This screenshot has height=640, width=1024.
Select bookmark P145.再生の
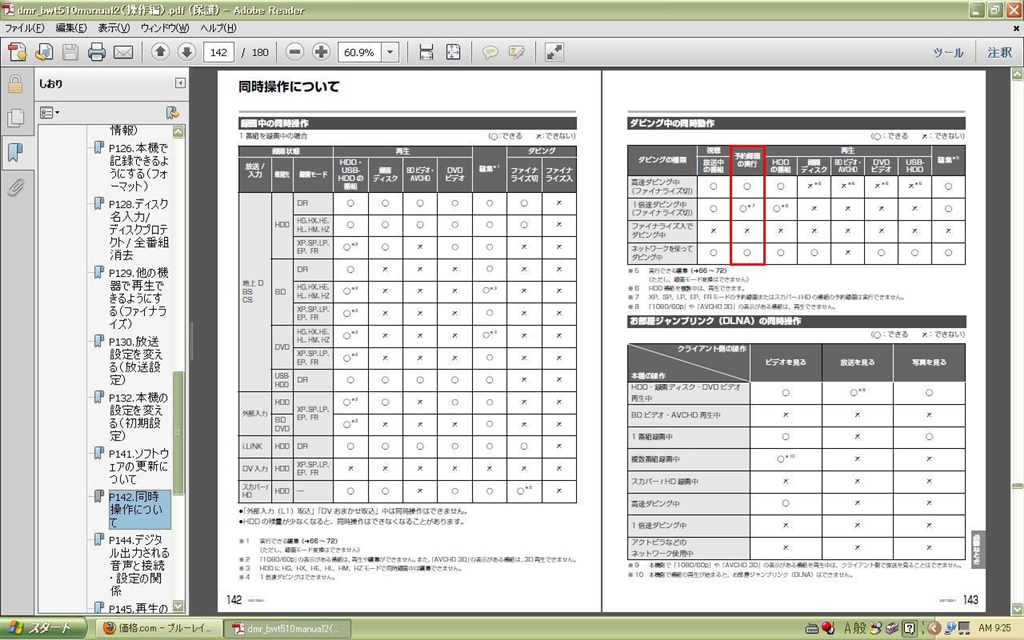tap(138, 608)
